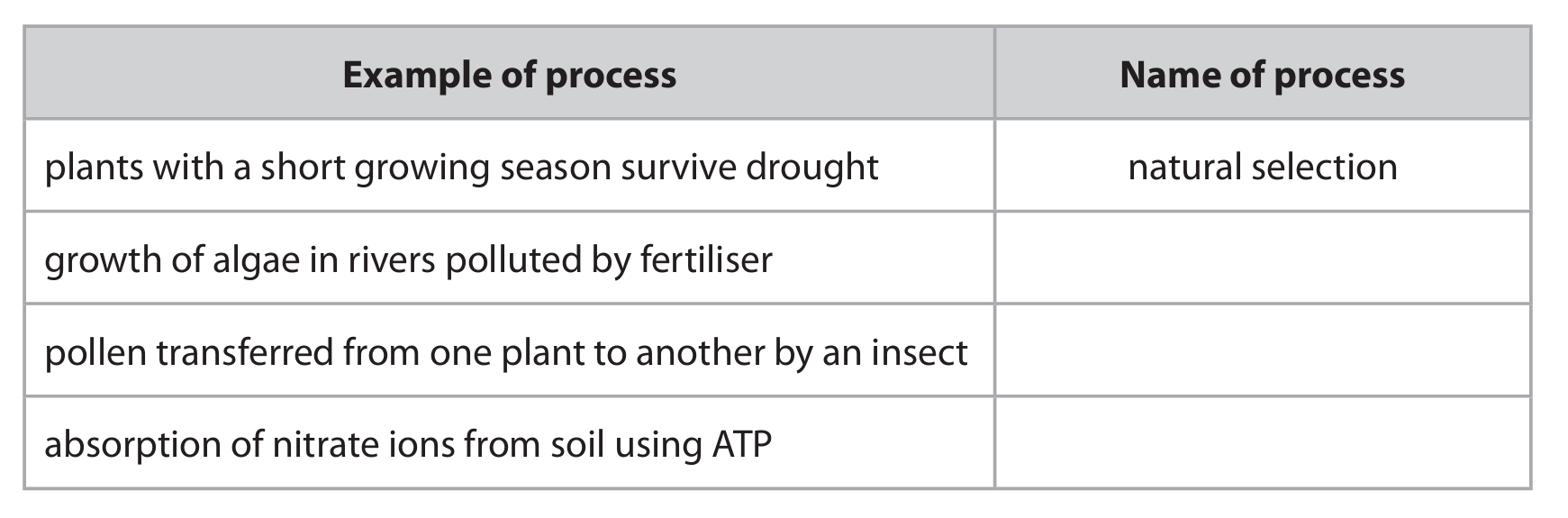The image size is (1568, 518).
Task: Select the "natural selection" answer cell
Action: (1262, 168)
